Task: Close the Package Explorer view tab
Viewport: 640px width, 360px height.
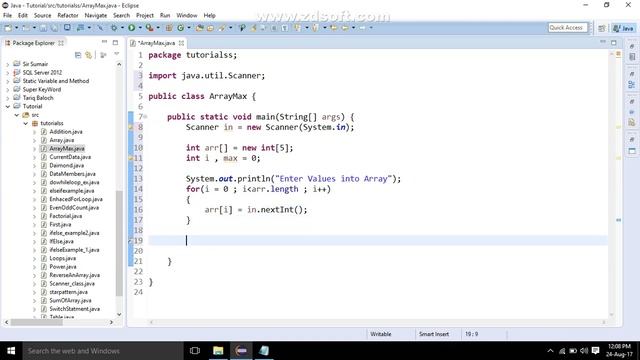Action: 61,43
